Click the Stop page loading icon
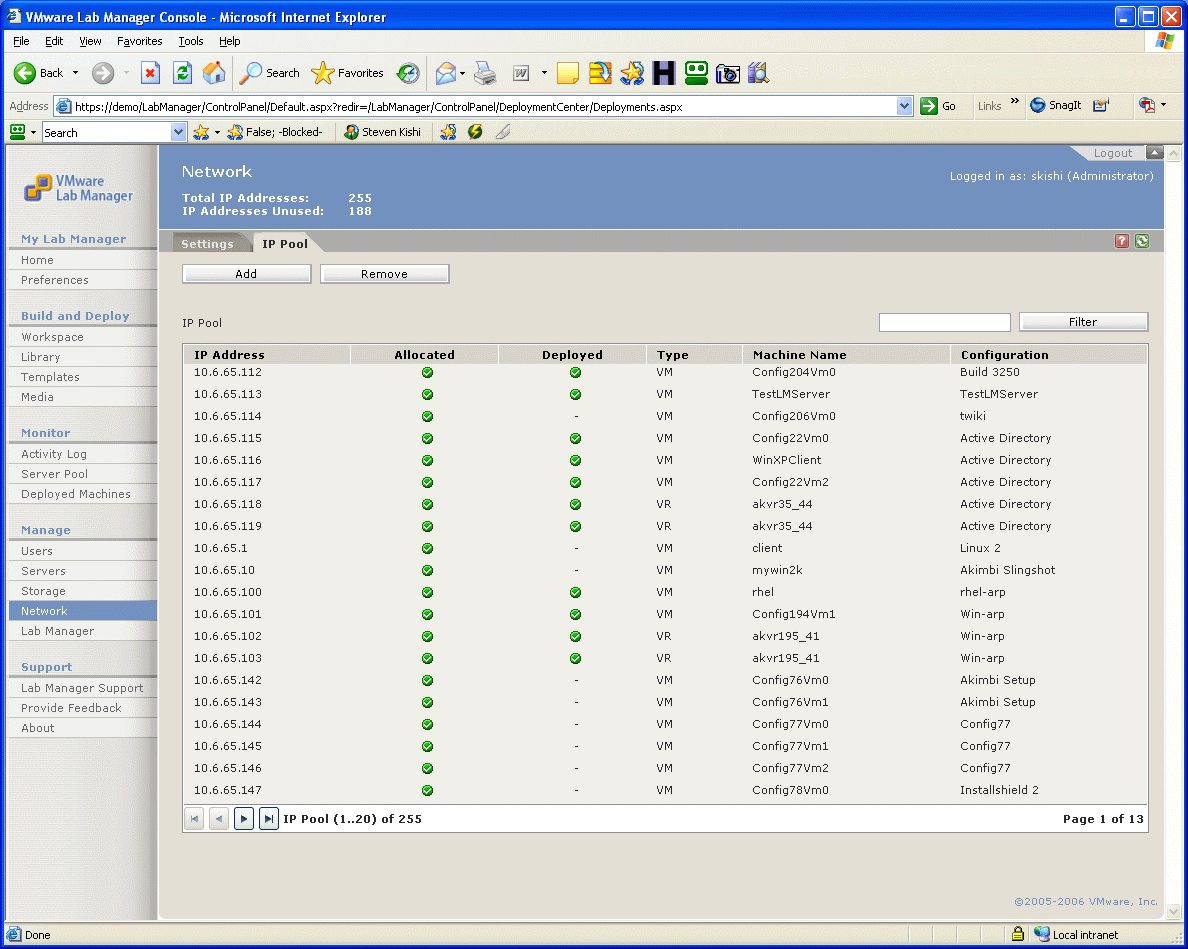 (x=150, y=73)
